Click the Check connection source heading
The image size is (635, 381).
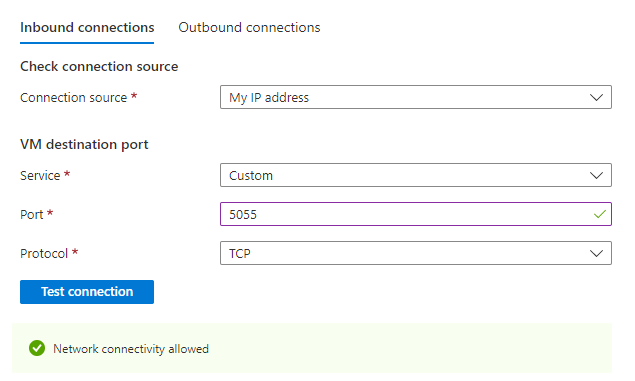click(99, 66)
